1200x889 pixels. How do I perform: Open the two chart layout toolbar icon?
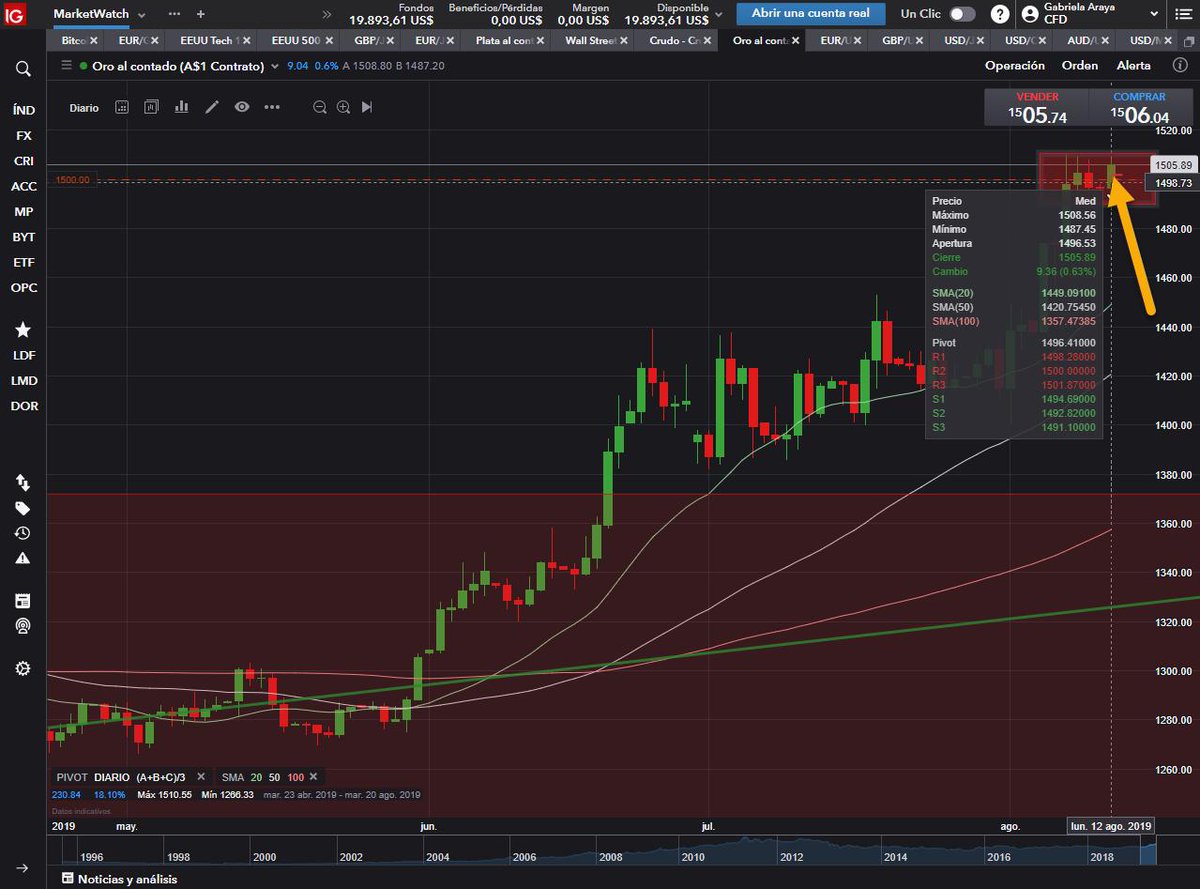151,107
